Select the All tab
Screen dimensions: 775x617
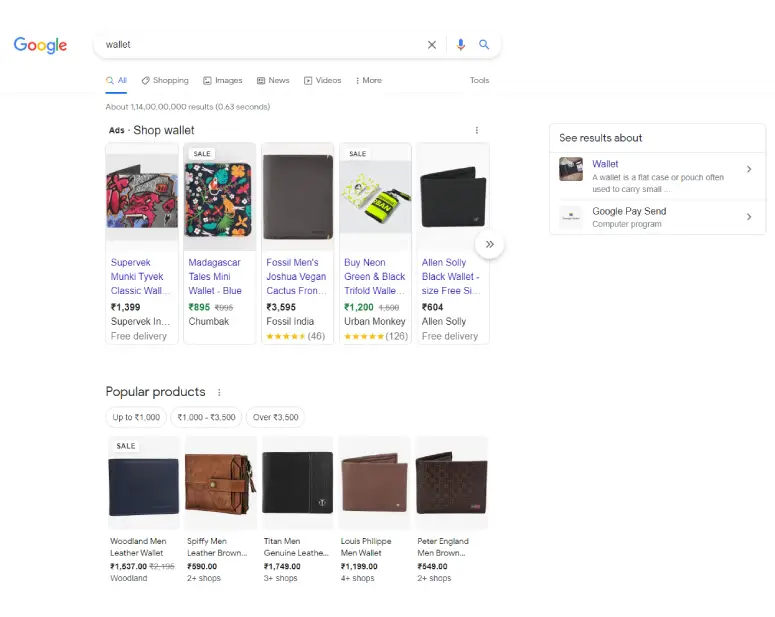point(116,81)
